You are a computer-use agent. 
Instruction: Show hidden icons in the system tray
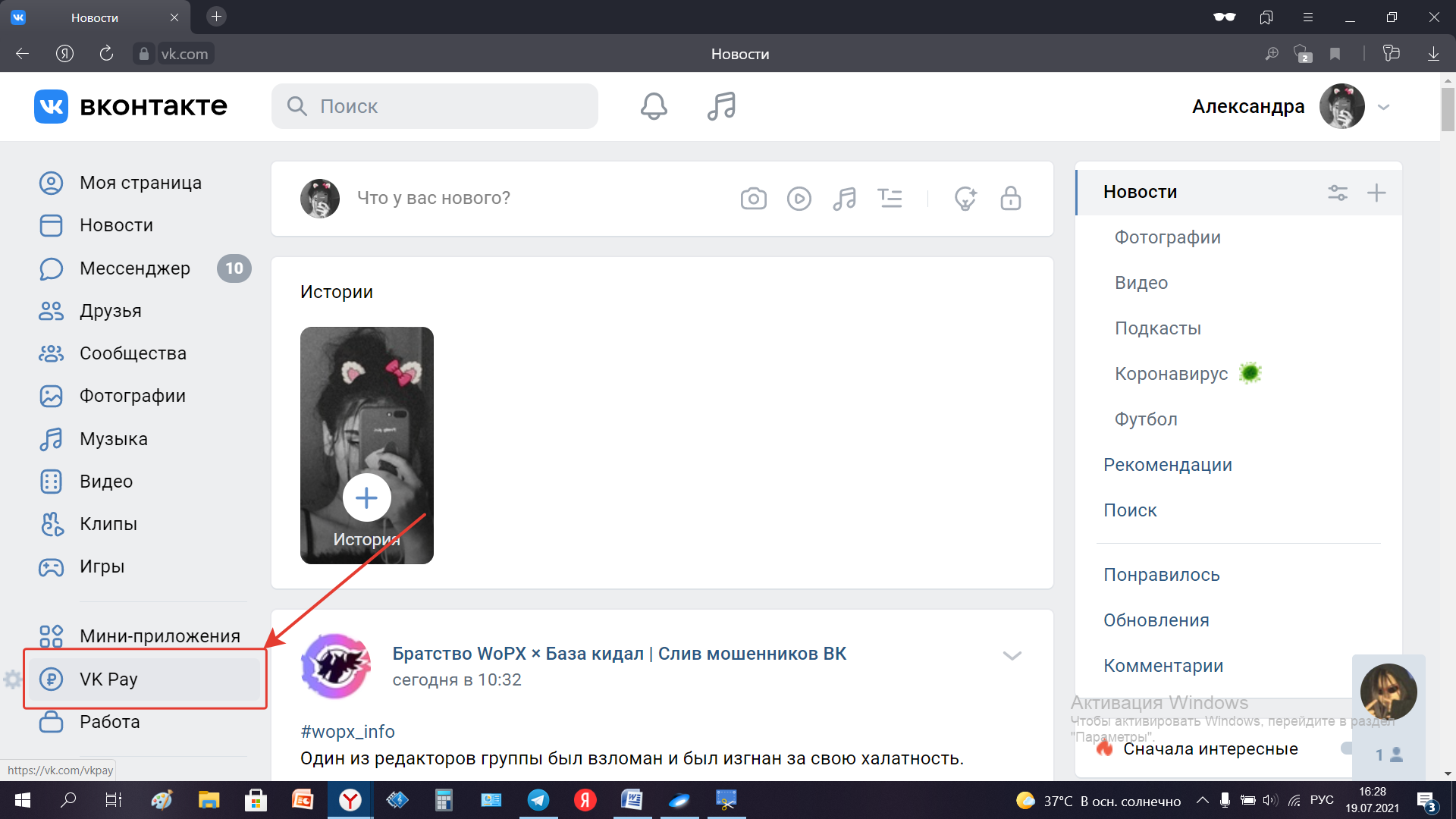(1202, 800)
